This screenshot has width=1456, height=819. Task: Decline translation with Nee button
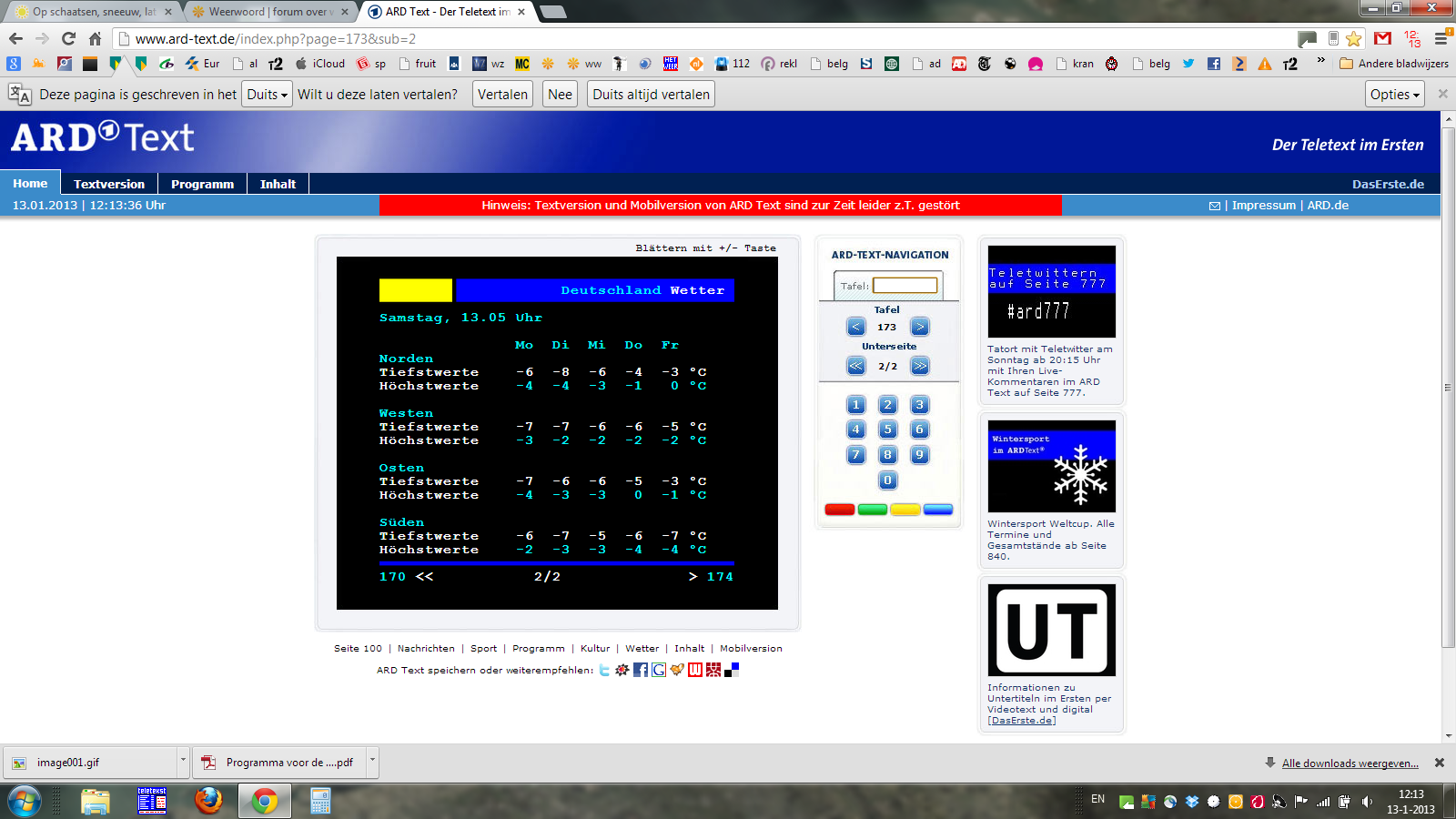coord(561,95)
